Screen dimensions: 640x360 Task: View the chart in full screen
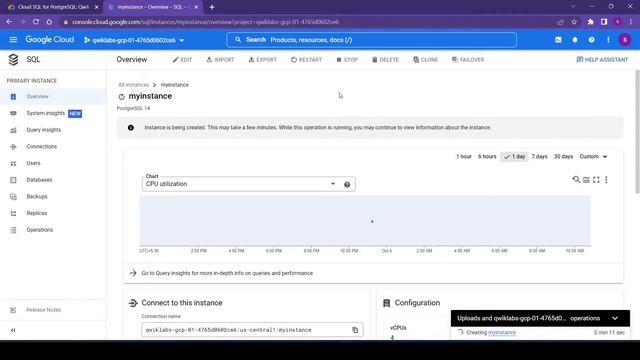click(596, 180)
